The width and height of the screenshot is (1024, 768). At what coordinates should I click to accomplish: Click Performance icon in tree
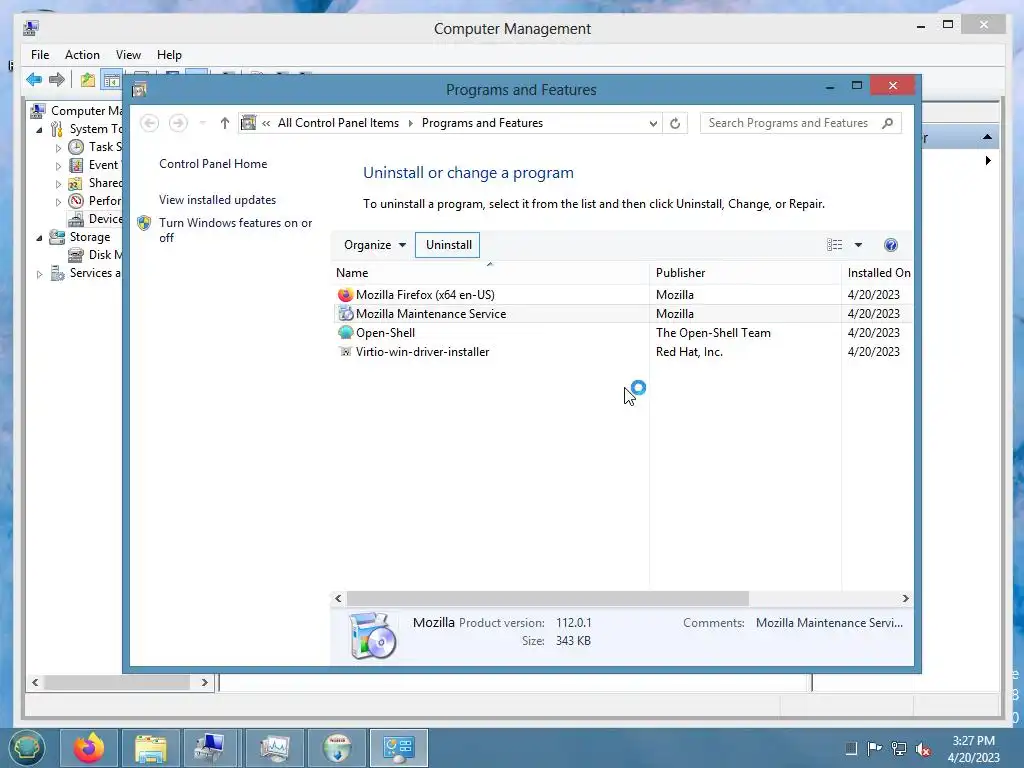[76, 200]
